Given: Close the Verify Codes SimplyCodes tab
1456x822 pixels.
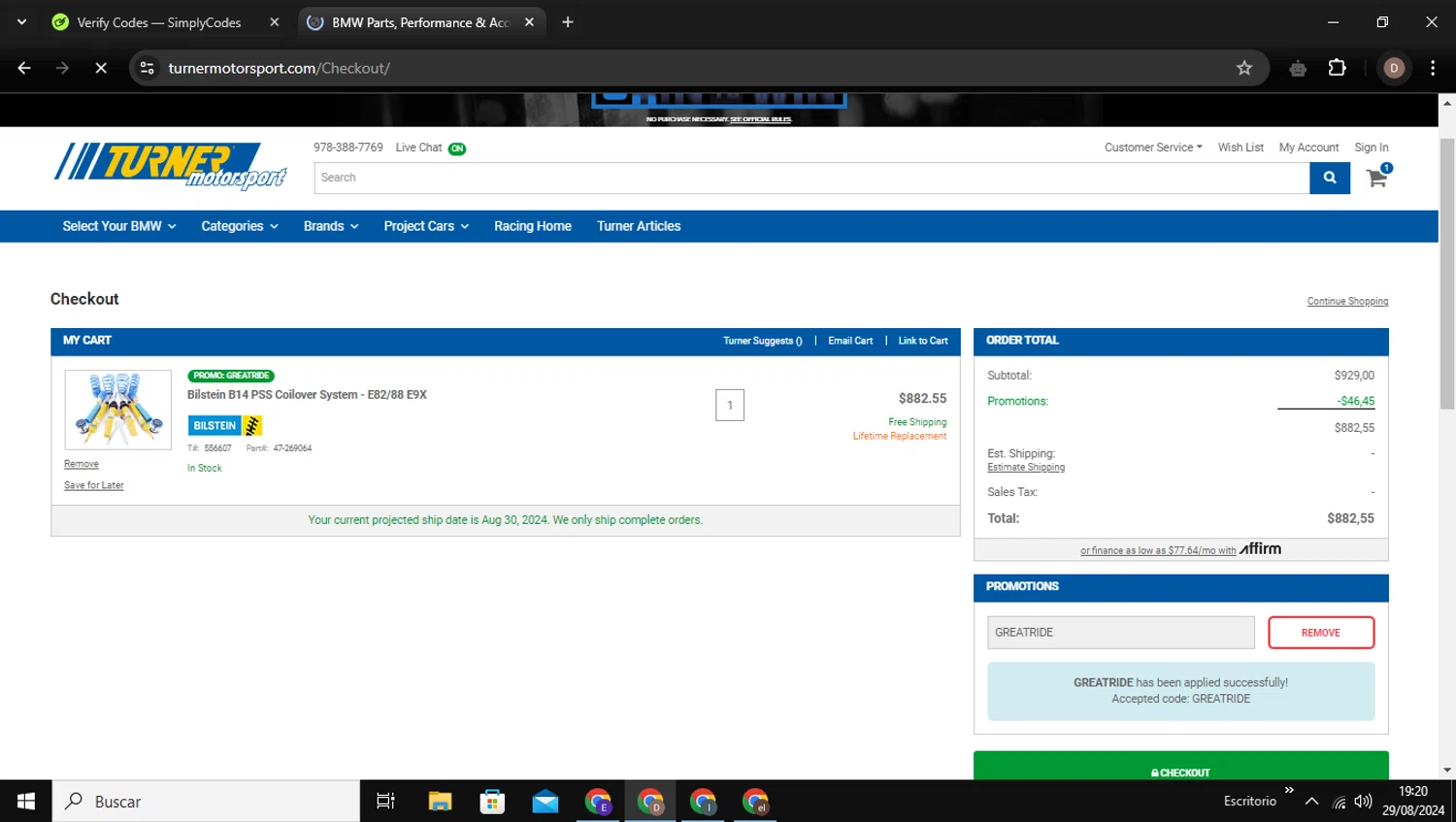Looking at the screenshot, I should [x=275, y=22].
